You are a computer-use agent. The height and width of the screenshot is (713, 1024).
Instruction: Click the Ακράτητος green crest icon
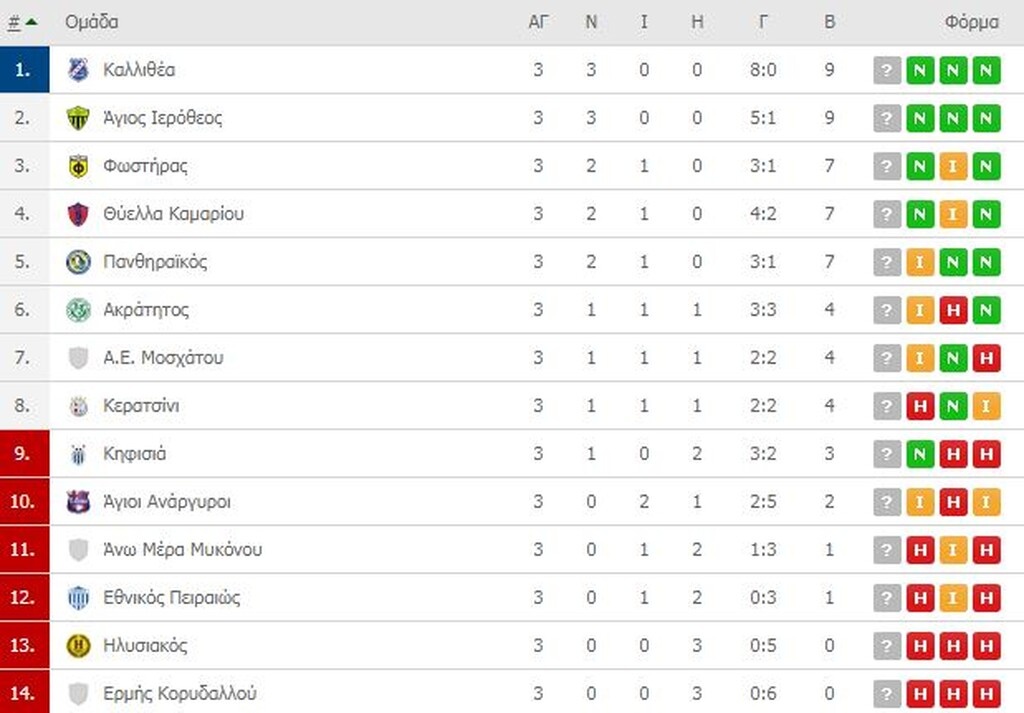coord(78,310)
